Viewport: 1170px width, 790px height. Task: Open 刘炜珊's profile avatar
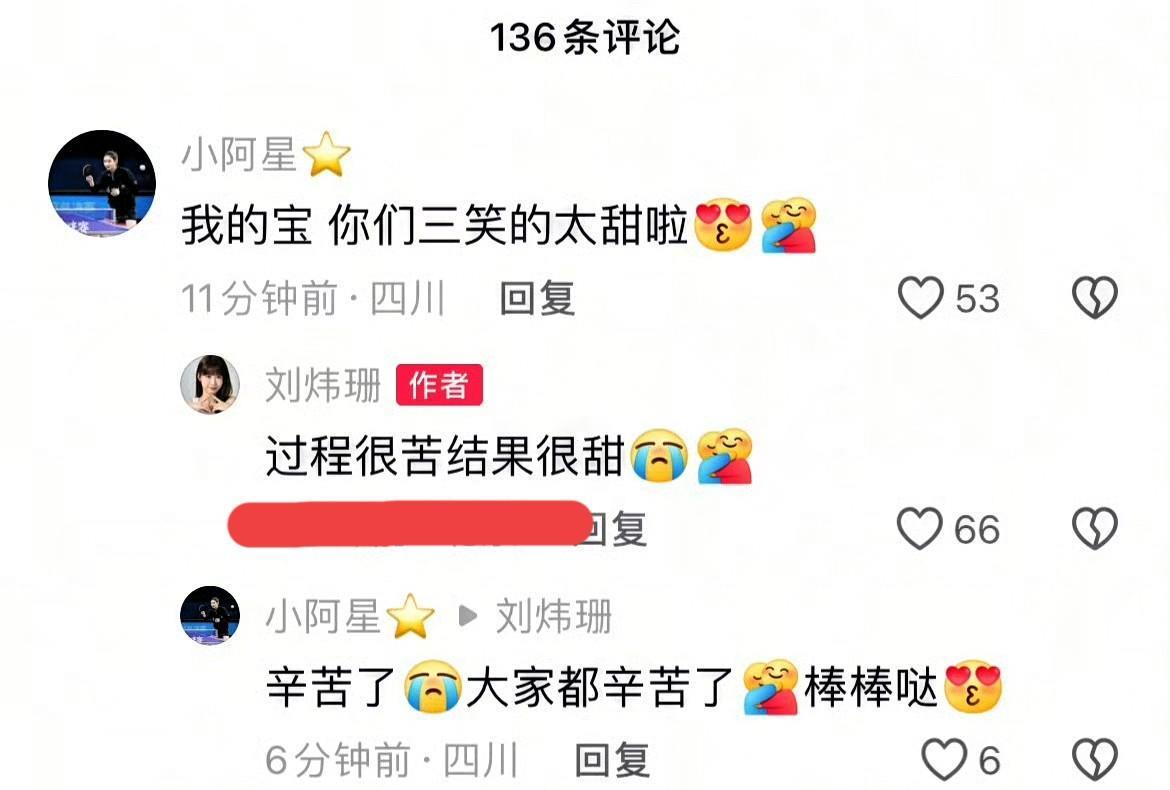coord(210,385)
